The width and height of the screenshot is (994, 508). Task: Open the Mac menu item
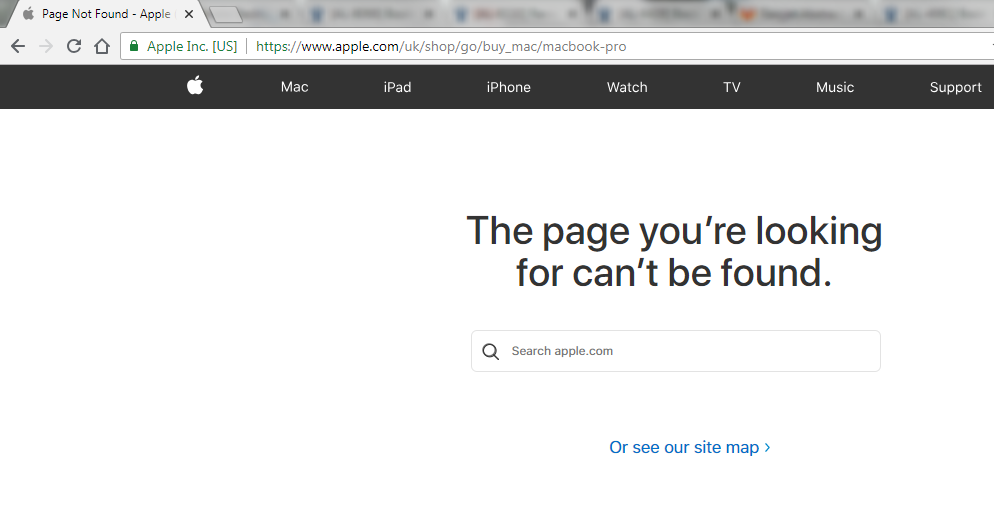[295, 88]
